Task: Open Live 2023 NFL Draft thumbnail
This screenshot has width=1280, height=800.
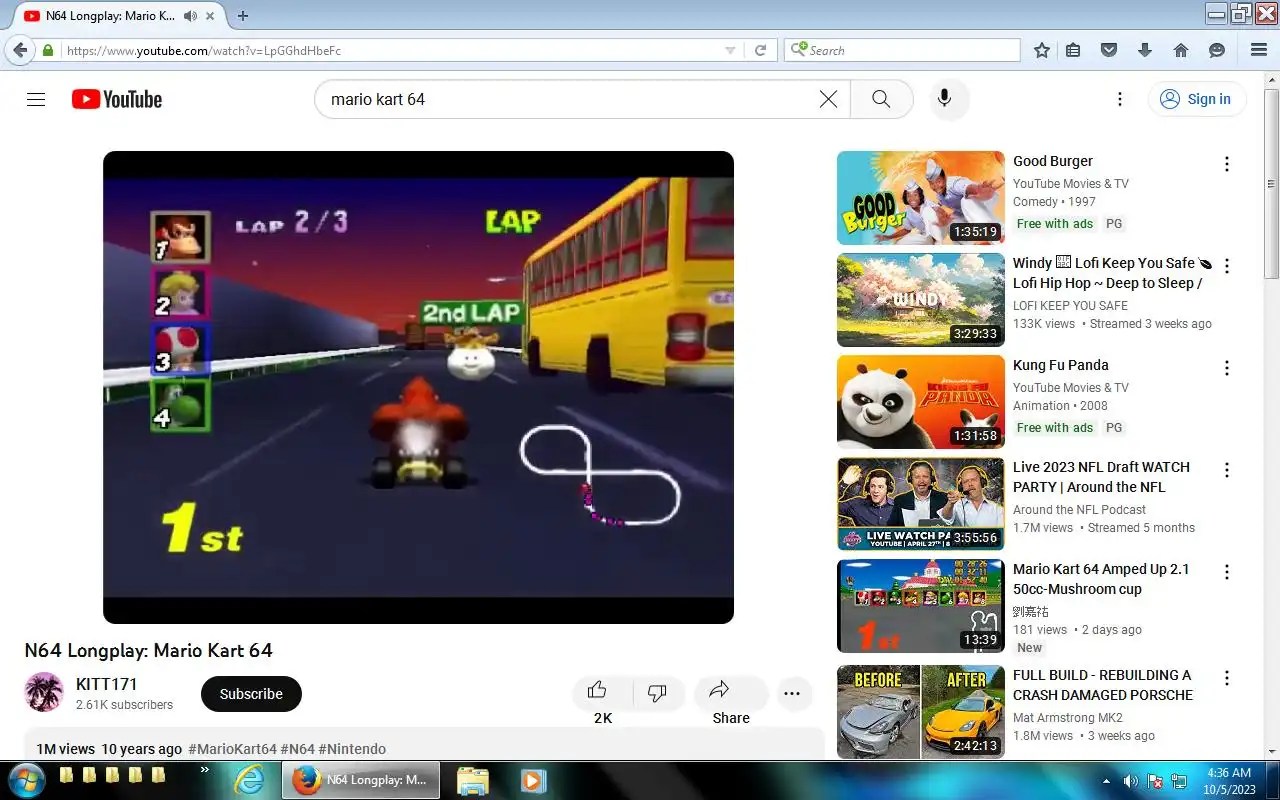Action: (x=921, y=504)
